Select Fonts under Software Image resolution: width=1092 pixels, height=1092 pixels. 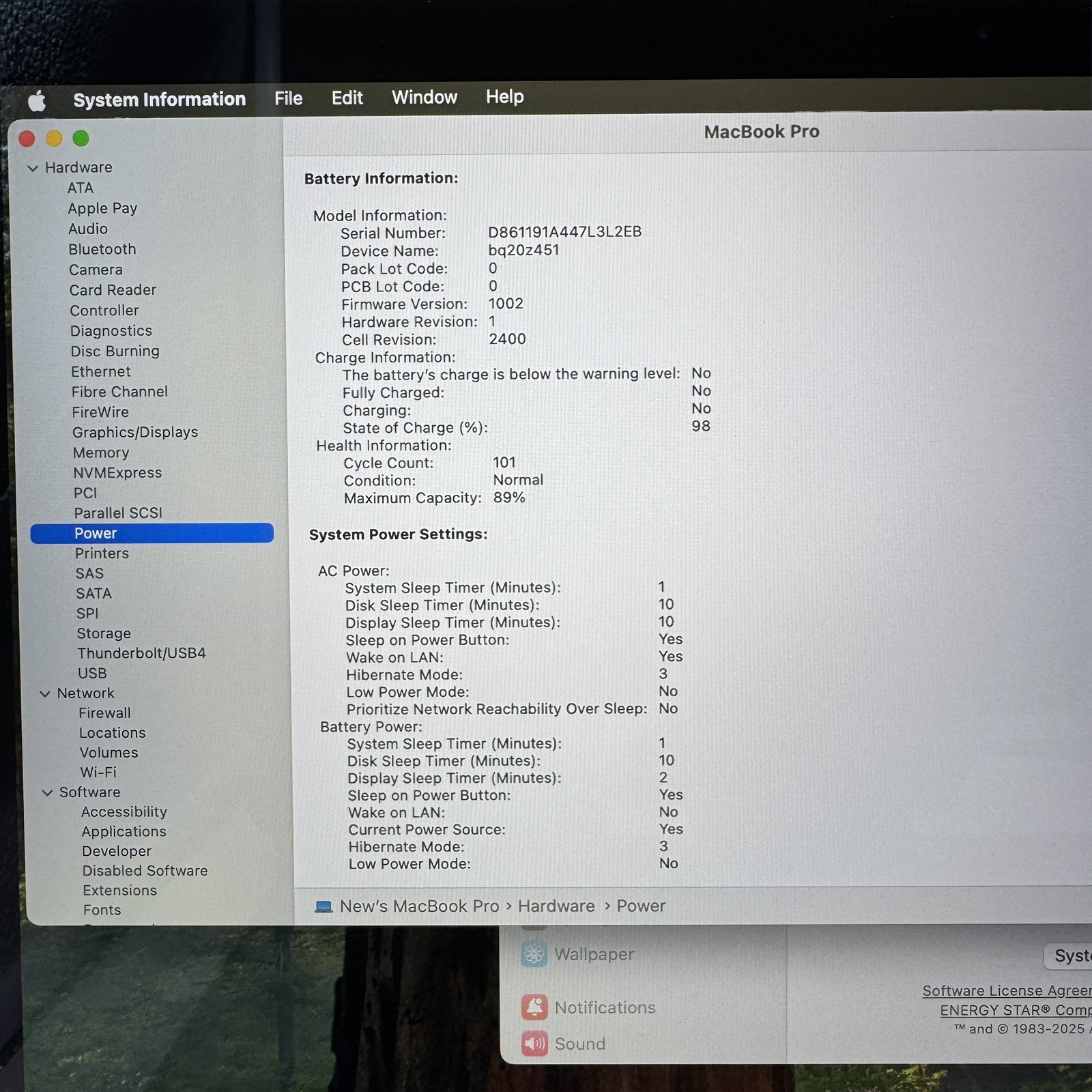point(102,910)
